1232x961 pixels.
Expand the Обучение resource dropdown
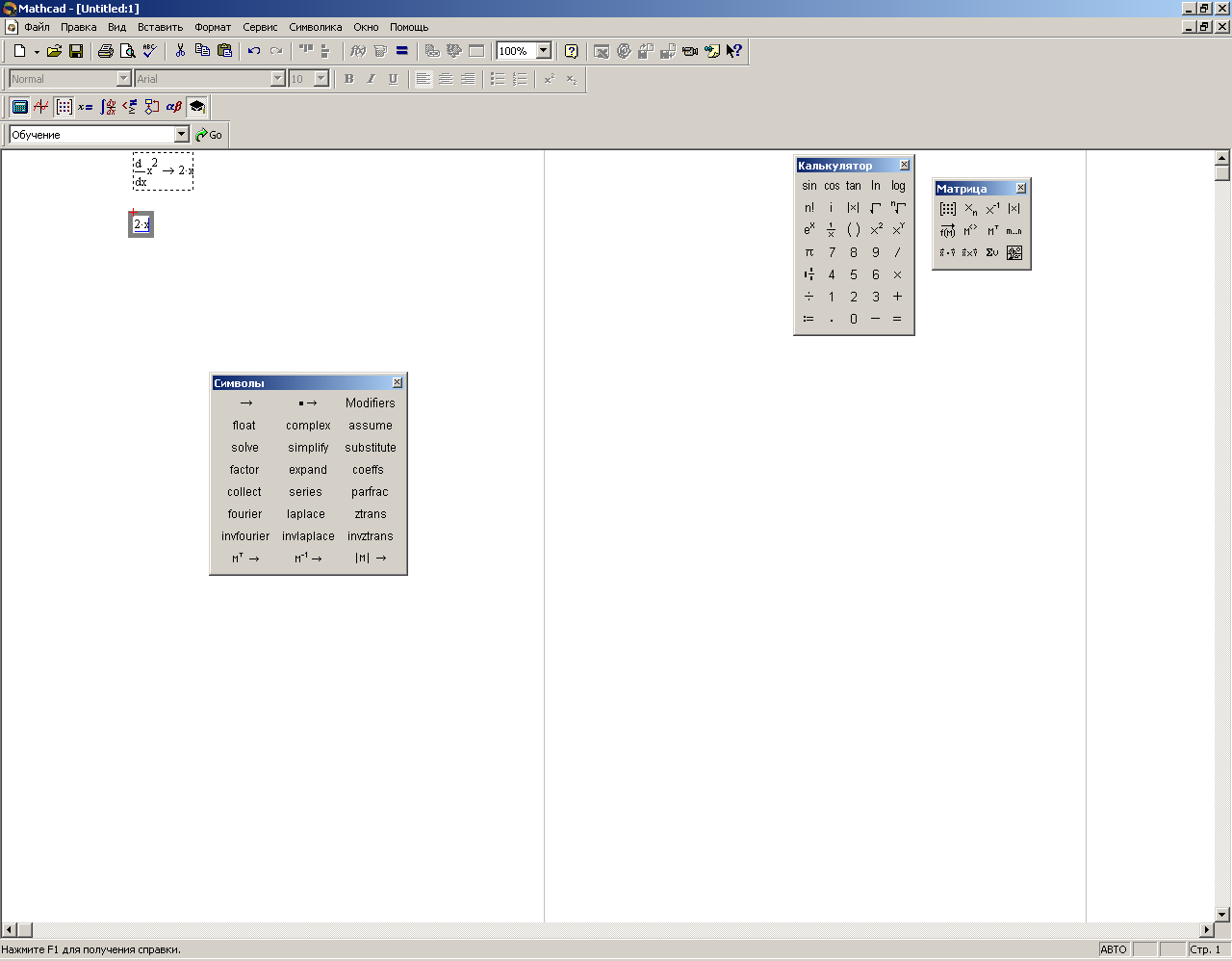click(x=182, y=135)
